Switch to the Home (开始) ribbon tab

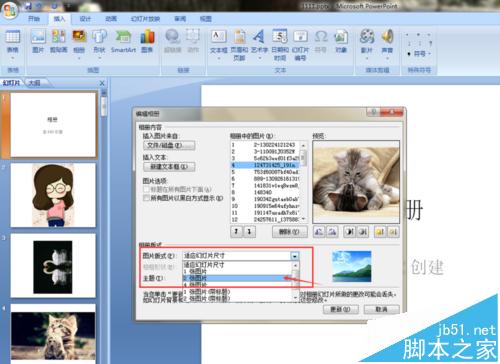point(34,19)
